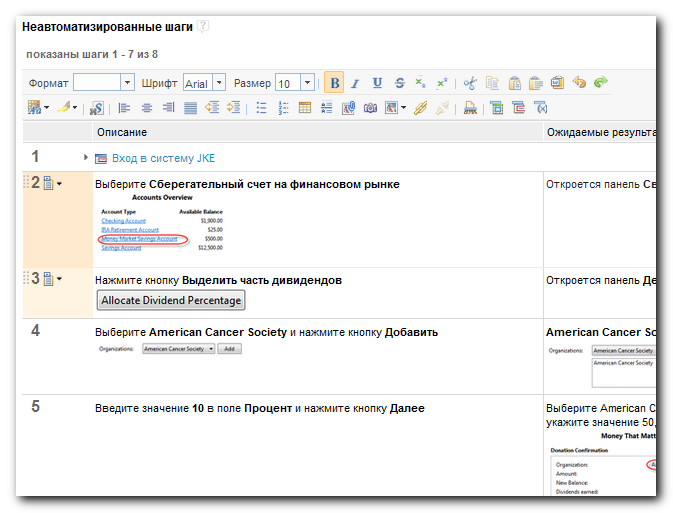Click Checking Account link in step 2
The image size is (673, 513).
pos(124,221)
